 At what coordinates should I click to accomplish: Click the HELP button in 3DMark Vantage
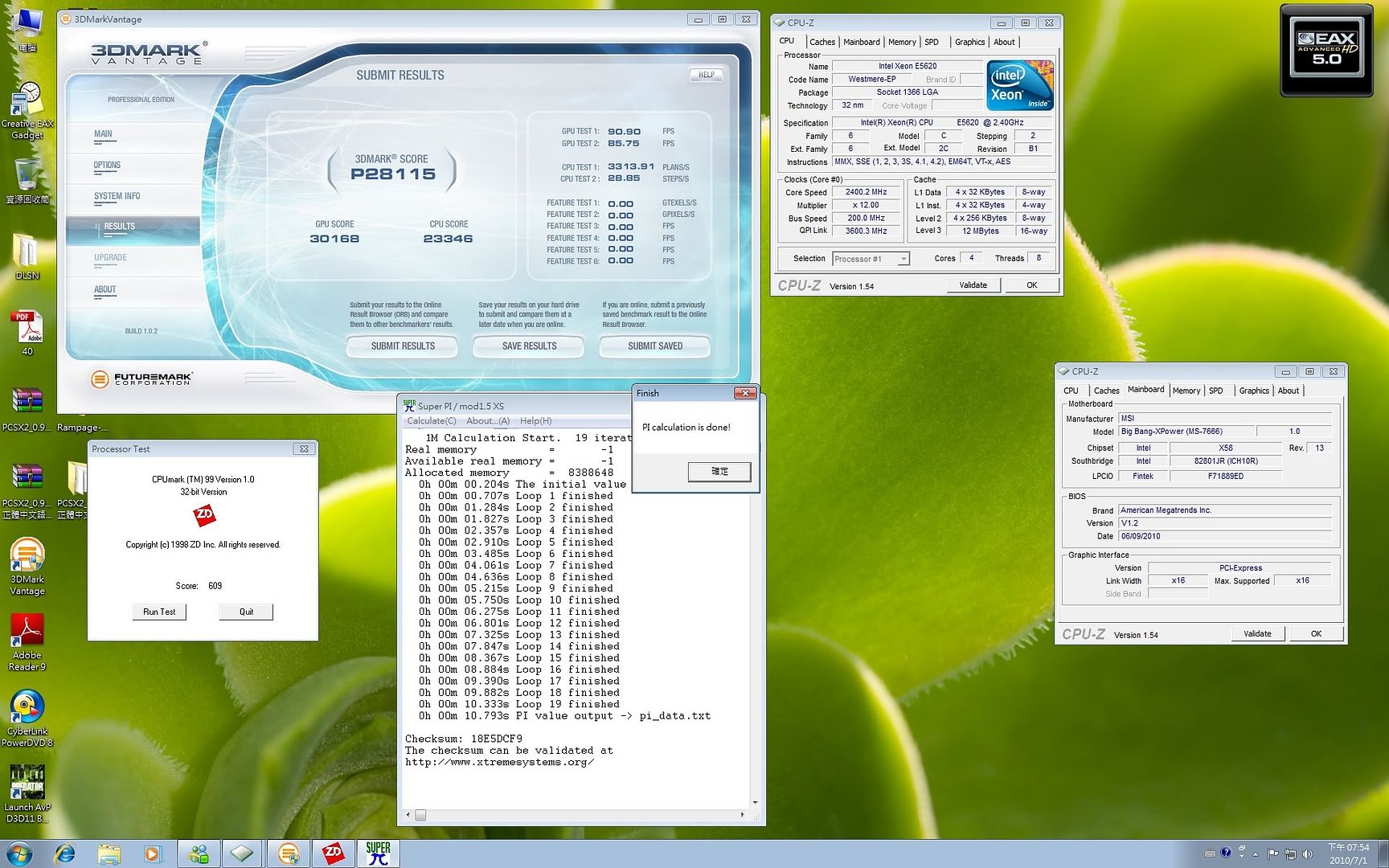click(706, 75)
